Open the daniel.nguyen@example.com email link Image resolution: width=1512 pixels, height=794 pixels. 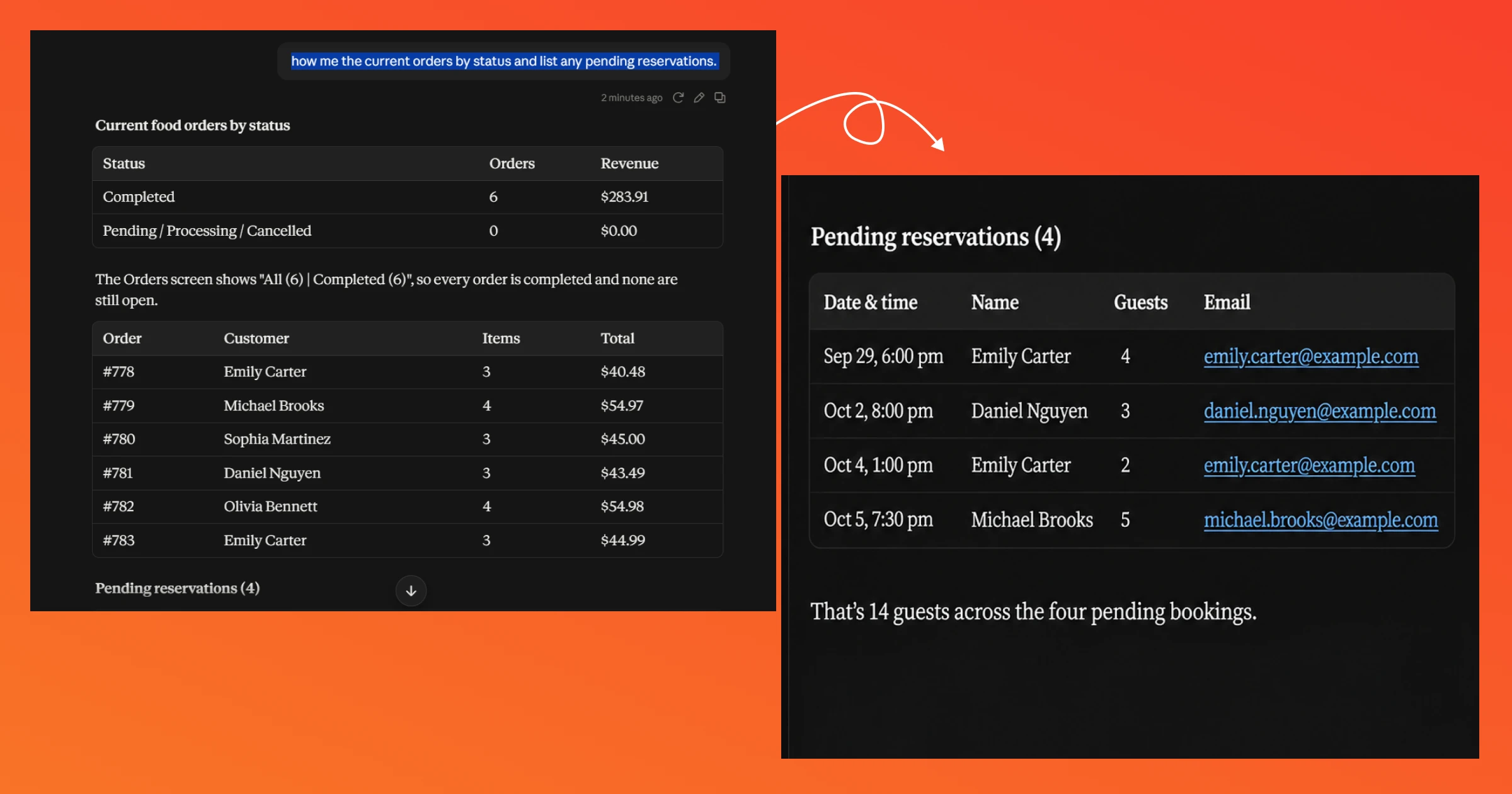click(1320, 411)
